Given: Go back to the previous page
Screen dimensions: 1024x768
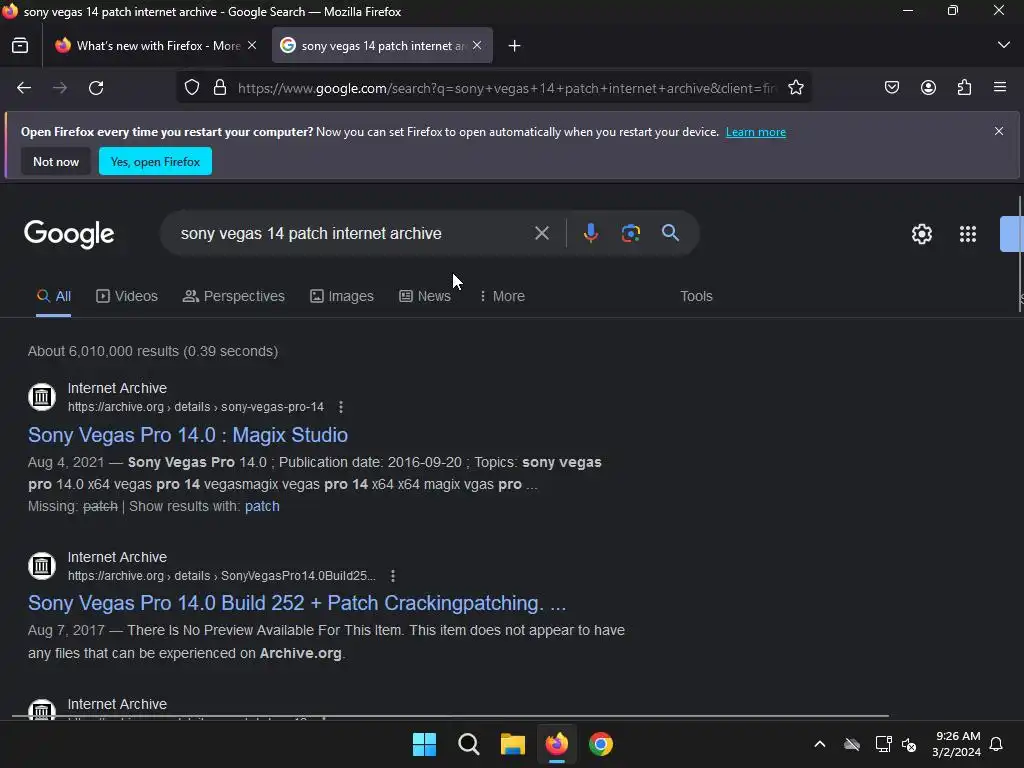Looking at the screenshot, I should coord(24,88).
